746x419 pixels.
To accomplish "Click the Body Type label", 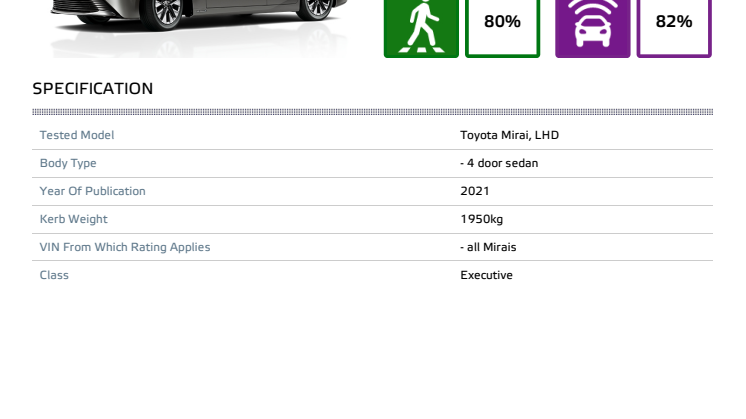I will [x=68, y=163].
